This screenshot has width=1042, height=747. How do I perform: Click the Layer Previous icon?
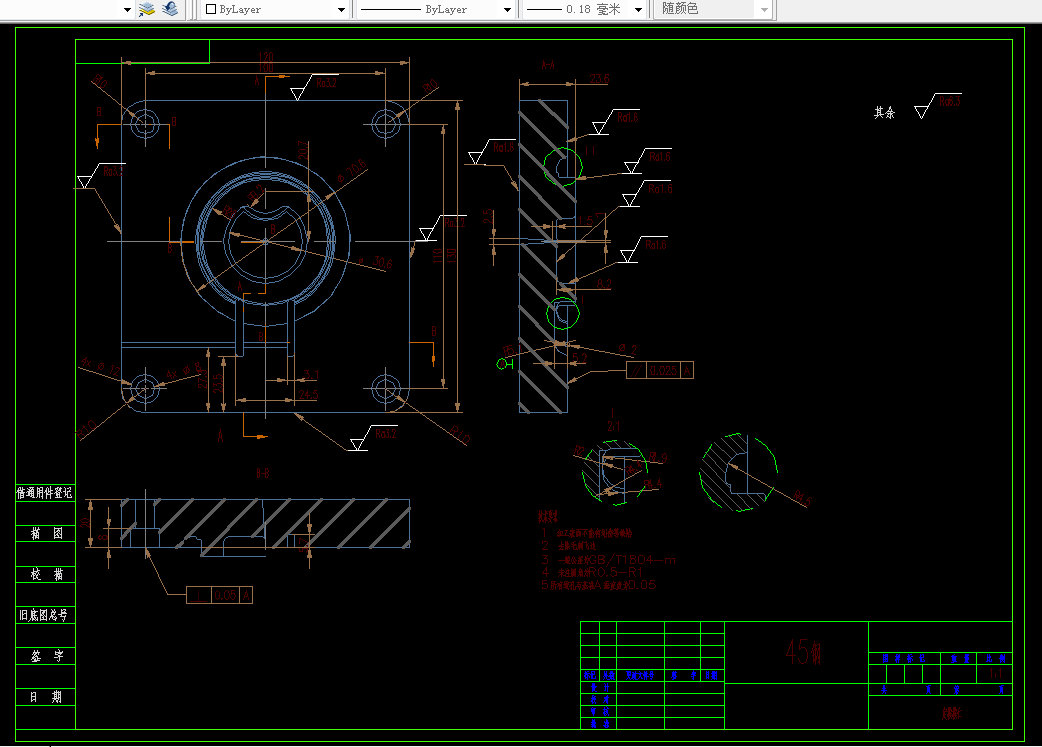(170, 9)
